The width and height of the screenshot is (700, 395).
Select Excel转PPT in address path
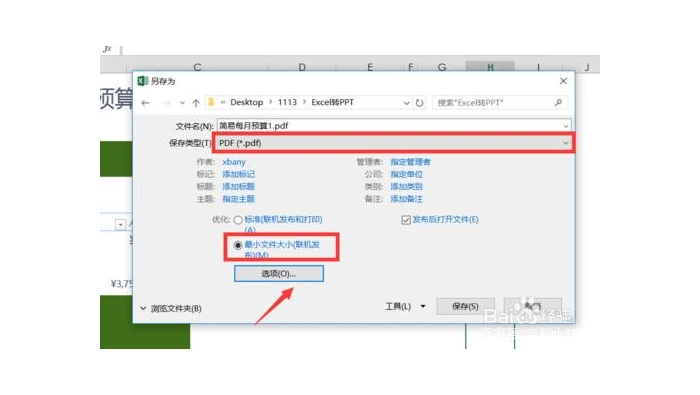332,102
